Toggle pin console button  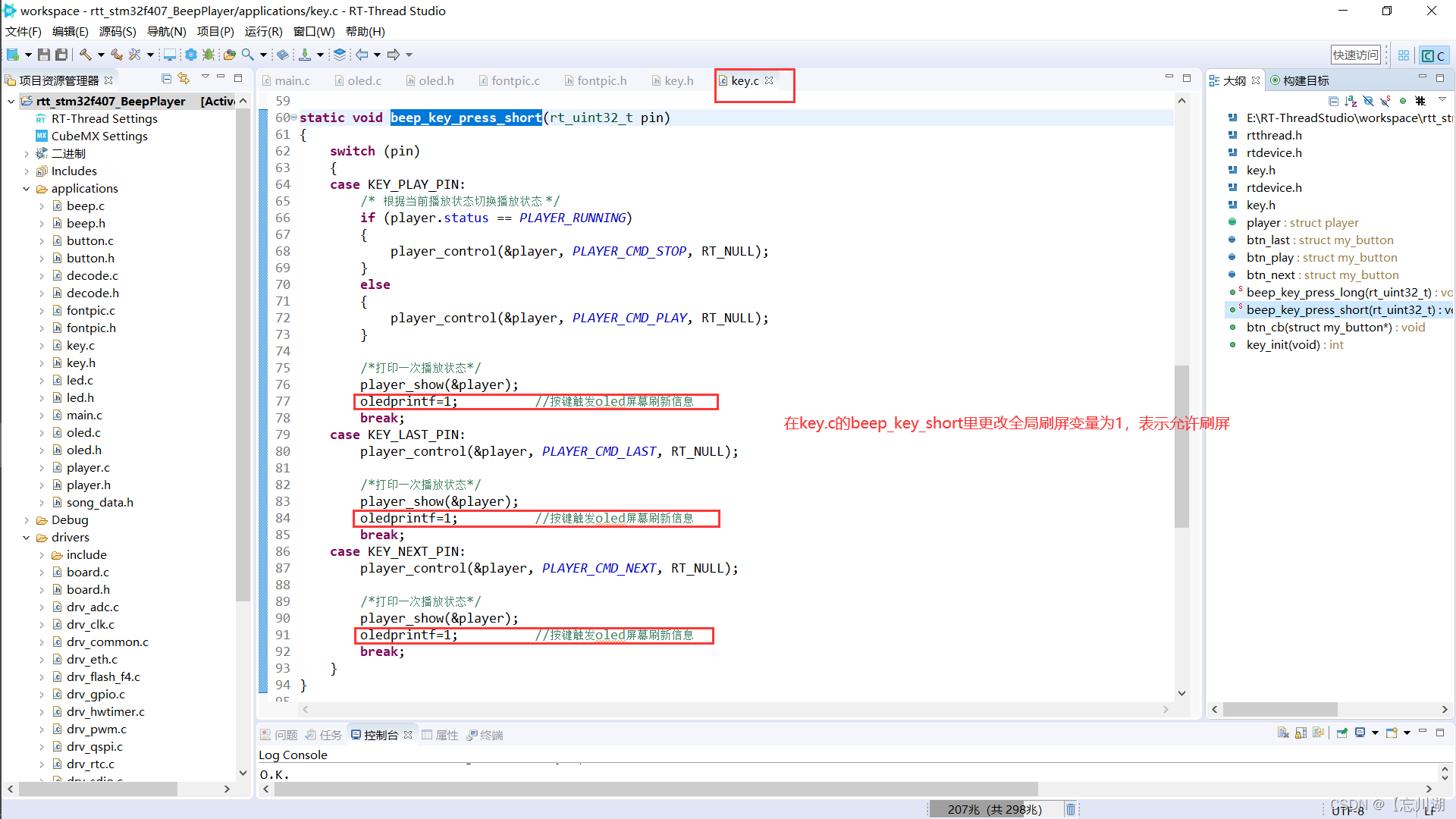coord(1341,733)
